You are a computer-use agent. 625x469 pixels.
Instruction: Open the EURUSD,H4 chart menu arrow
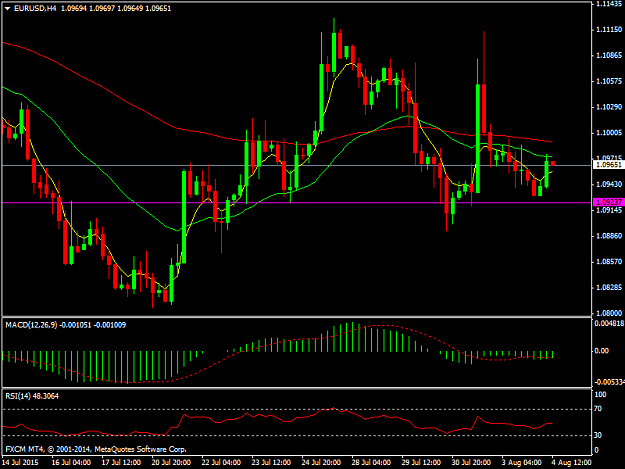click(7, 8)
